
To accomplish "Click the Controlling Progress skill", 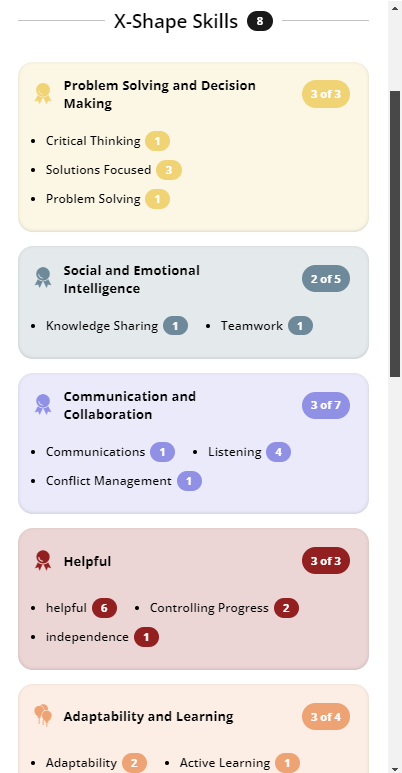I will tap(209, 608).
